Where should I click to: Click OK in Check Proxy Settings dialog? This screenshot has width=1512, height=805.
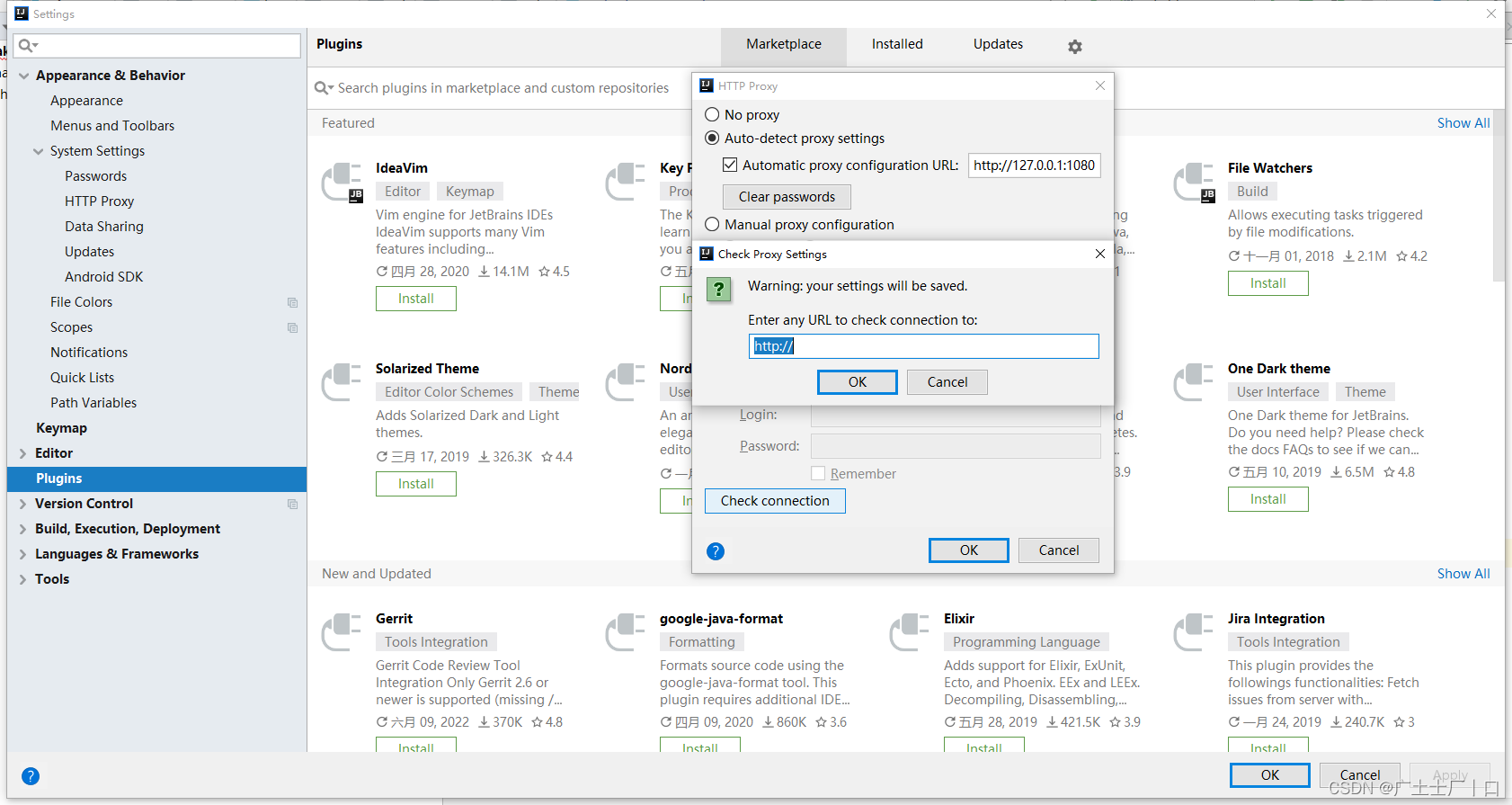pyautogui.click(x=858, y=382)
